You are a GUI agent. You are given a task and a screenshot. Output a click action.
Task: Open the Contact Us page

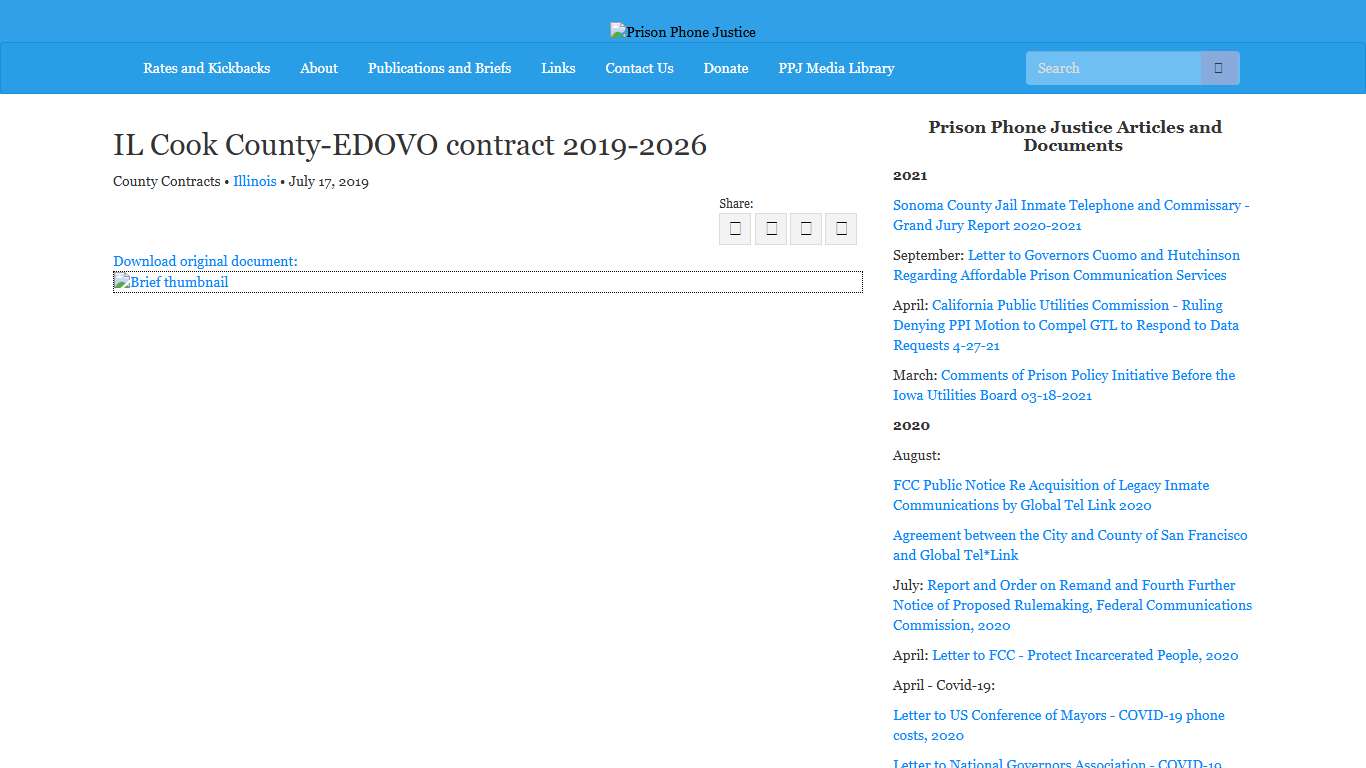coord(639,68)
